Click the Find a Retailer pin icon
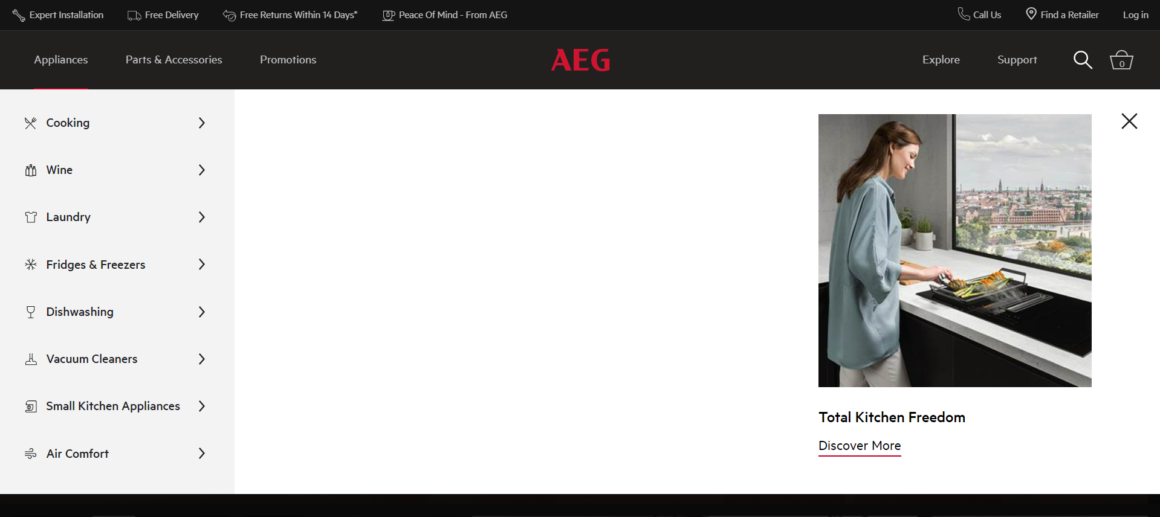This screenshot has width=1160, height=517. (1031, 14)
